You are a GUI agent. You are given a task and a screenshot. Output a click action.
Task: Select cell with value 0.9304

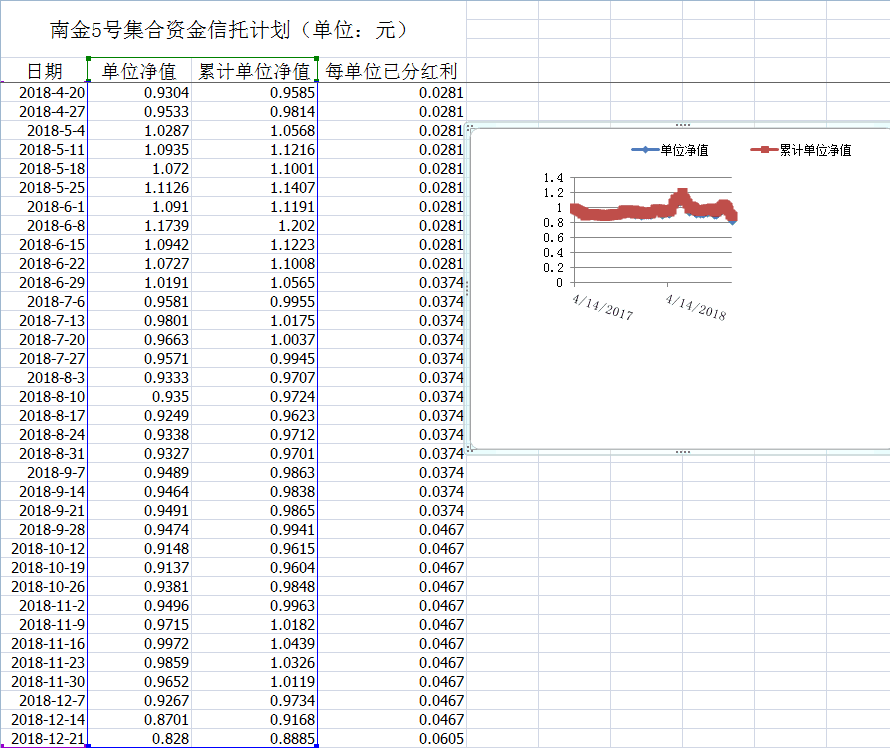pos(140,93)
